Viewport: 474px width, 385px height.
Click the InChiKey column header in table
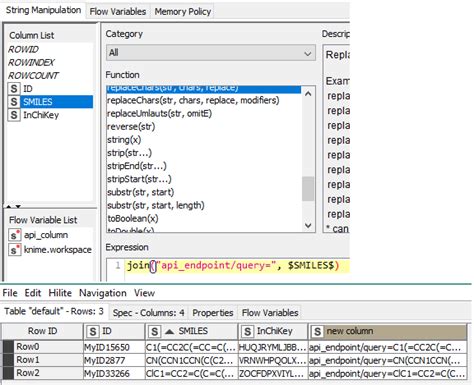[273, 331]
